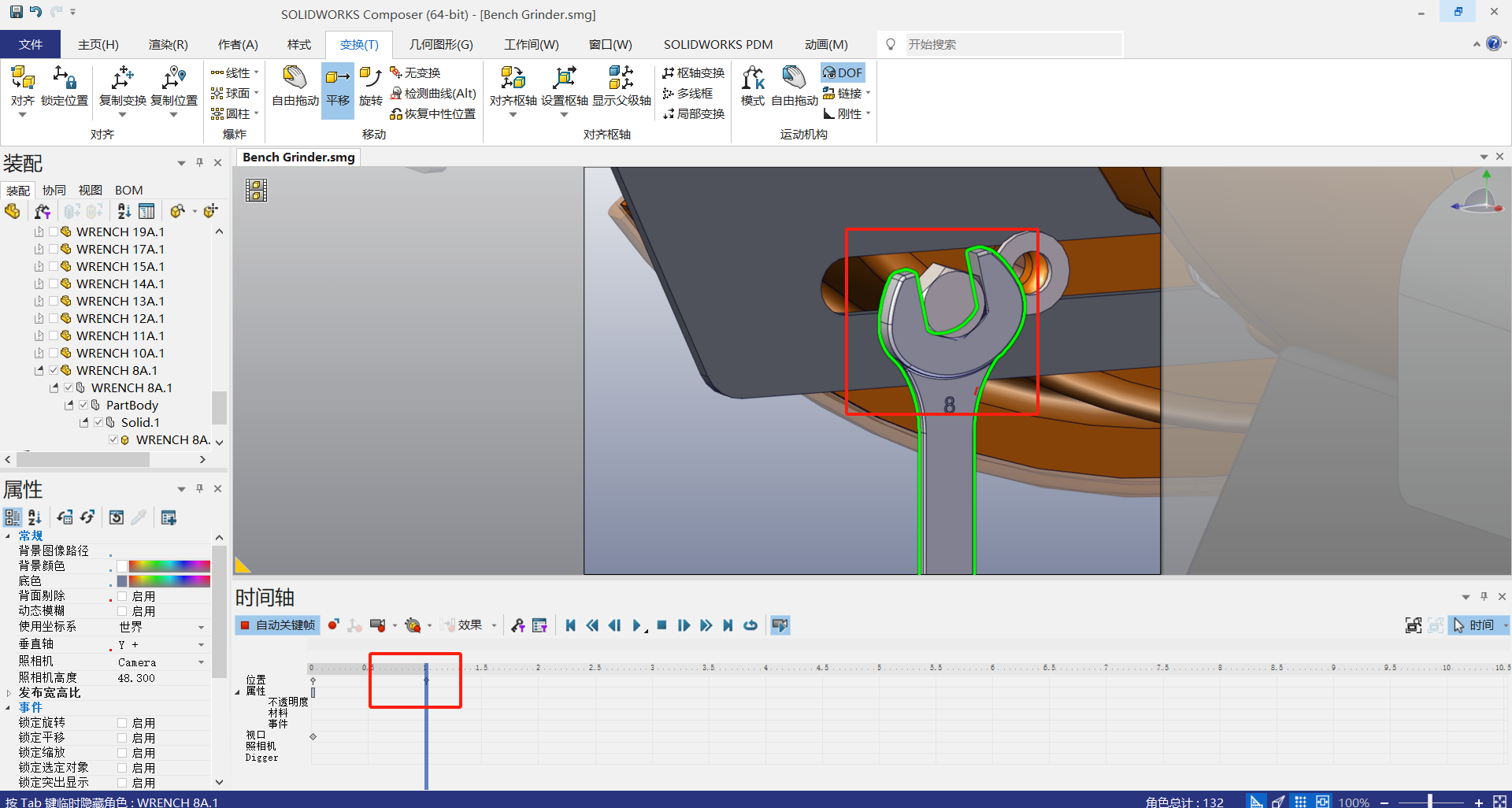Collapse the PartBody tree node
Screen dimensions: 1512x808
(x=69, y=405)
